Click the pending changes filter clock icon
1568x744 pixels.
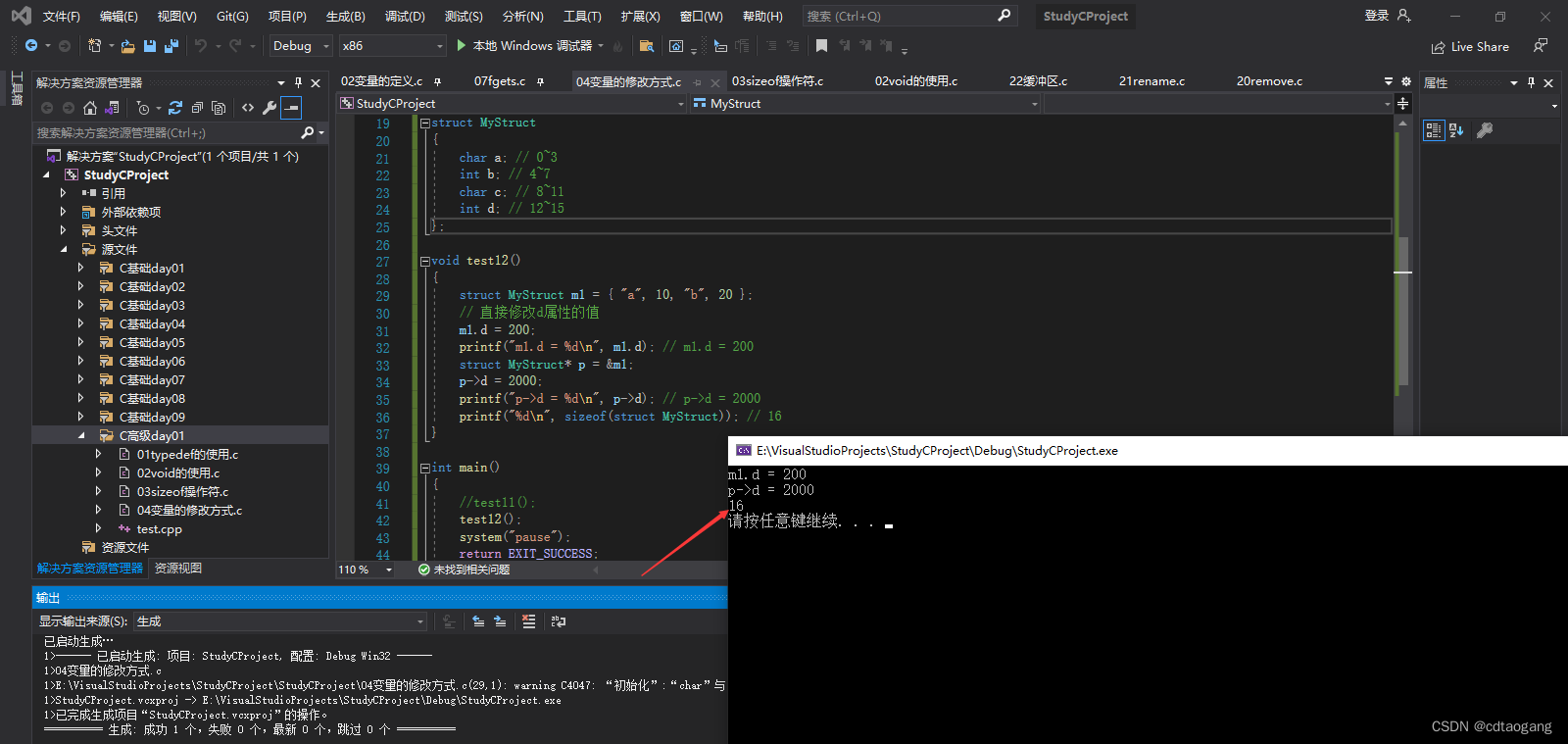pos(143,108)
